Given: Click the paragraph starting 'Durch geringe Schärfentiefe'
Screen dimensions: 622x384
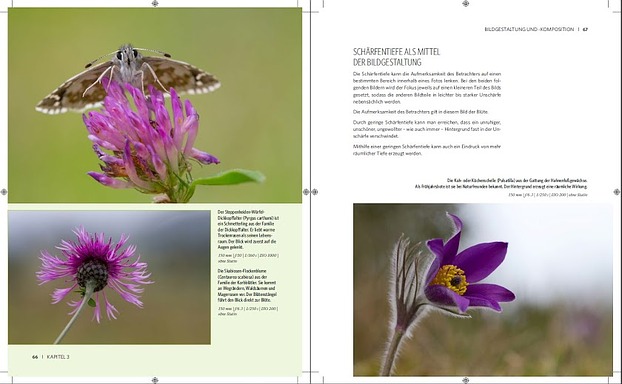Looking at the screenshot, I should pyautogui.click(x=427, y=129).
